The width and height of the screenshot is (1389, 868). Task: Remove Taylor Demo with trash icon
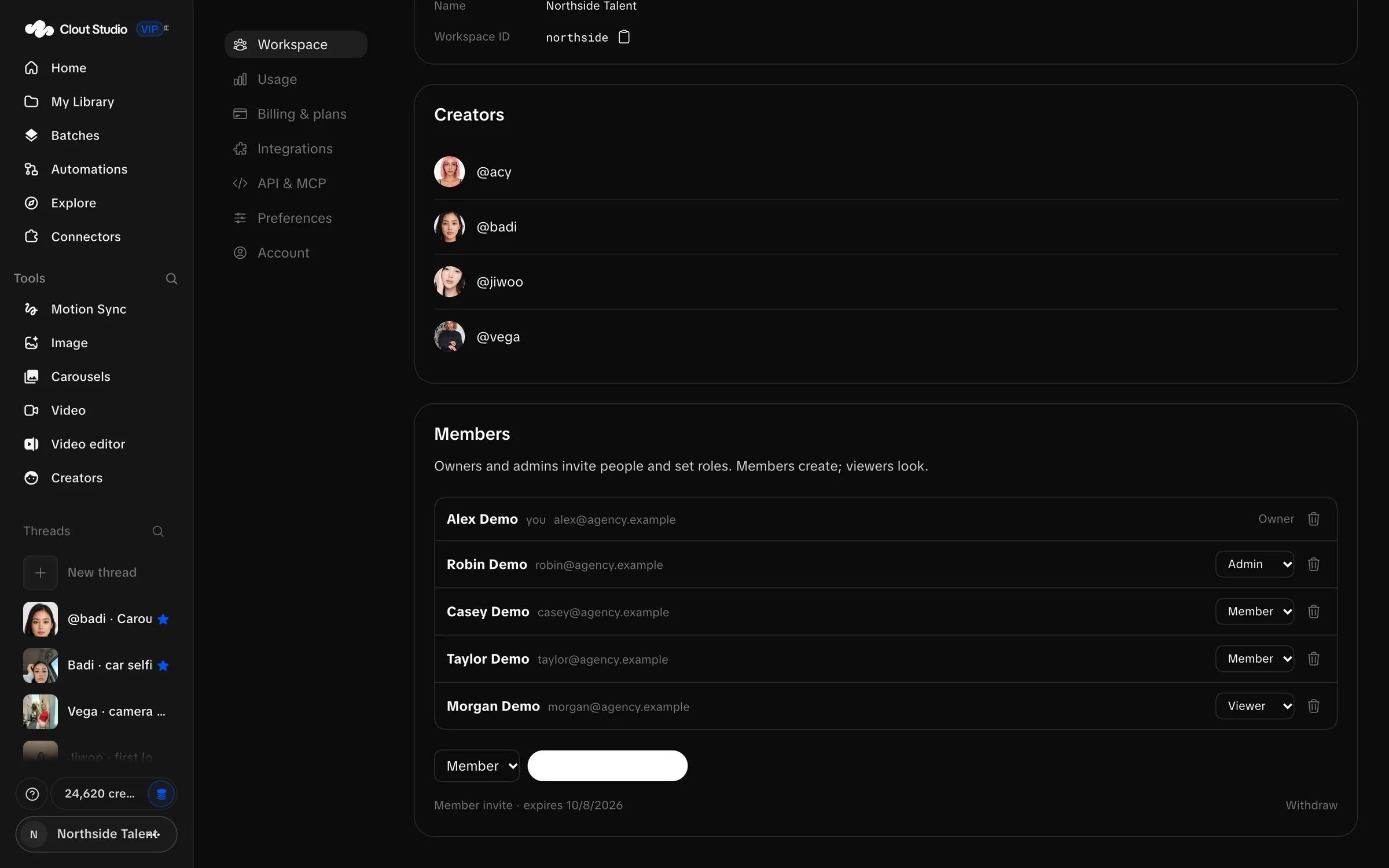click(x=1314, y=659)
